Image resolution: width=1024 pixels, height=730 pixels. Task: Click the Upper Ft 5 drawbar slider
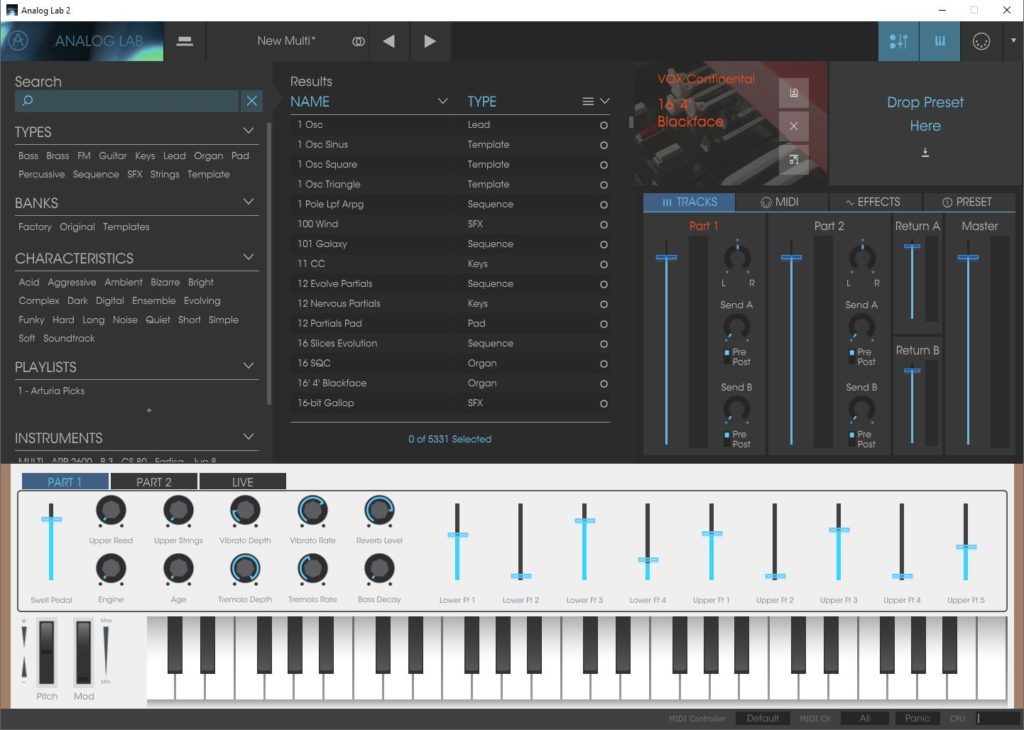(966, 547)
